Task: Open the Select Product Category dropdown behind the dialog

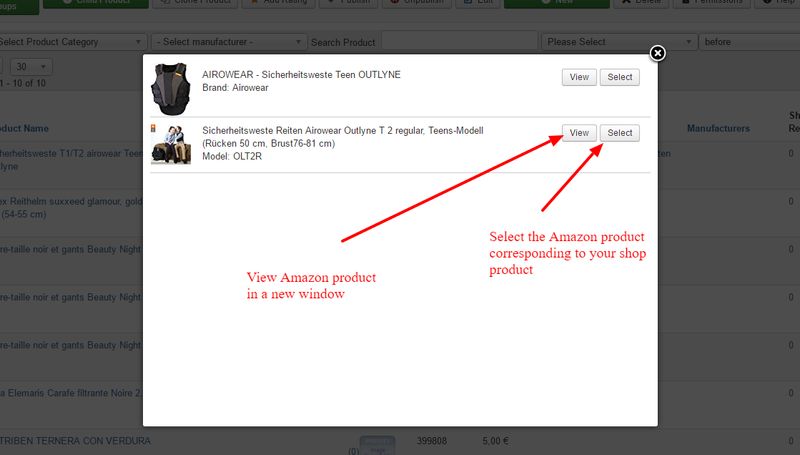Action: click(71, 42)
